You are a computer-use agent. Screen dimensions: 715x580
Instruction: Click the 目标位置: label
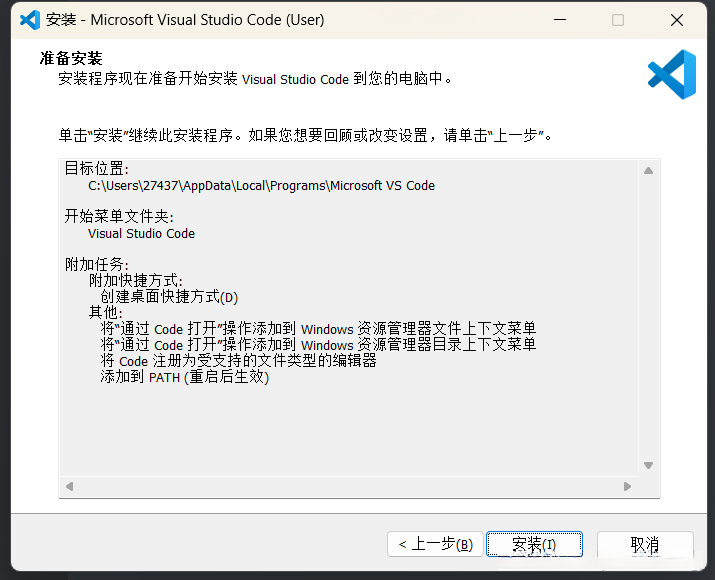click(x=97, y=169)
